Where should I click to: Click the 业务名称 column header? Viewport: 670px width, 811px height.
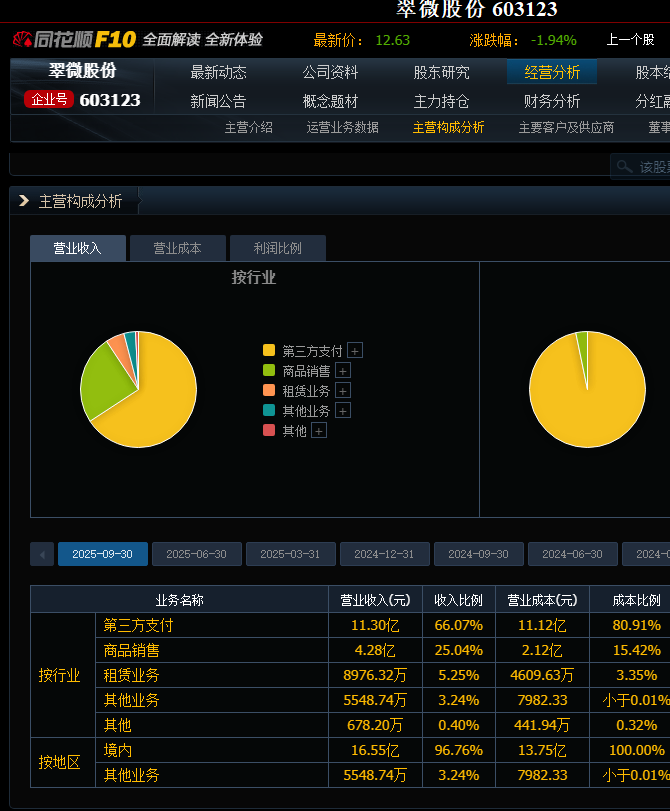pos(180,600)
